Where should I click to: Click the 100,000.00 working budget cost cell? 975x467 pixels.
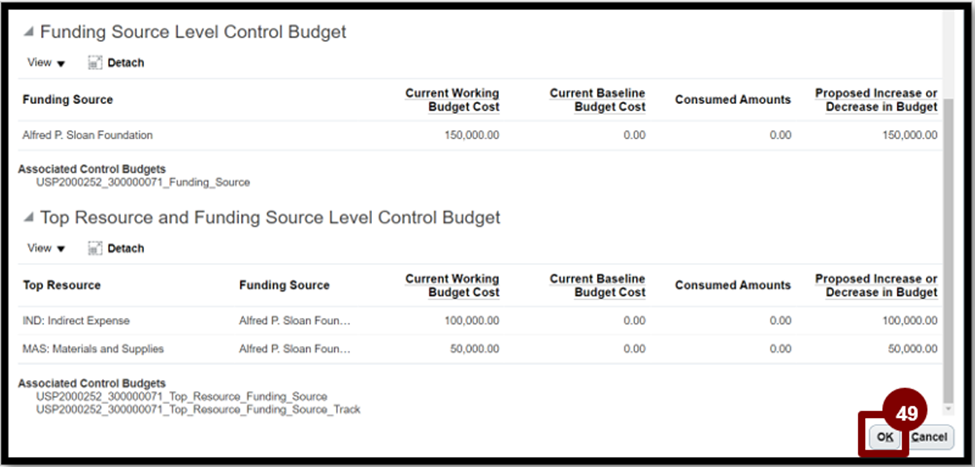[471, 321]
